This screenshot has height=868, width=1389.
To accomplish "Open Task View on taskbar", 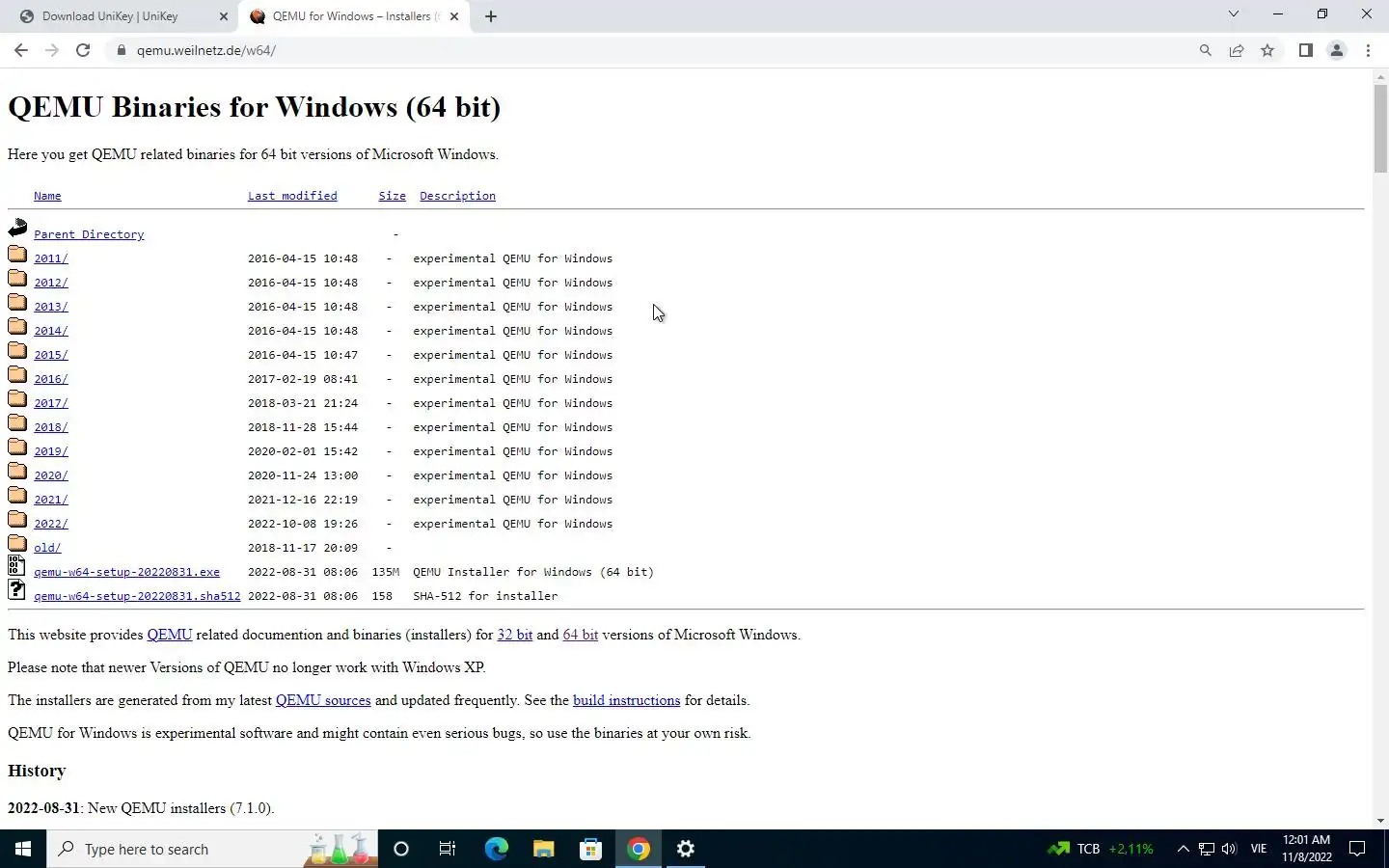I will pyautogui.click(x=448, y=849).
